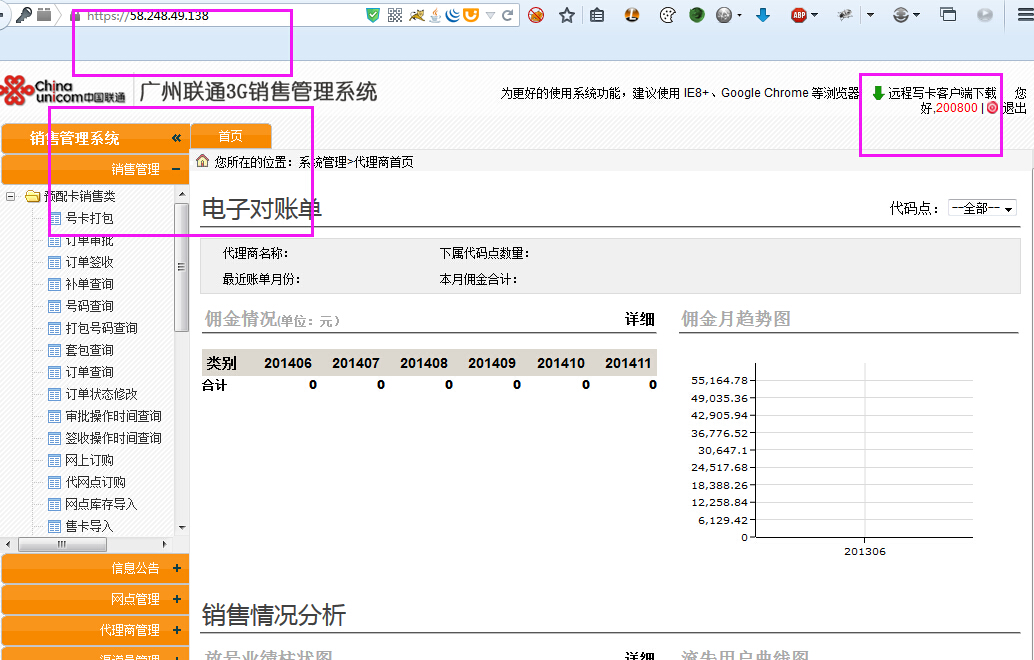Open the Firebug dropdown arrow

point(870,15)
